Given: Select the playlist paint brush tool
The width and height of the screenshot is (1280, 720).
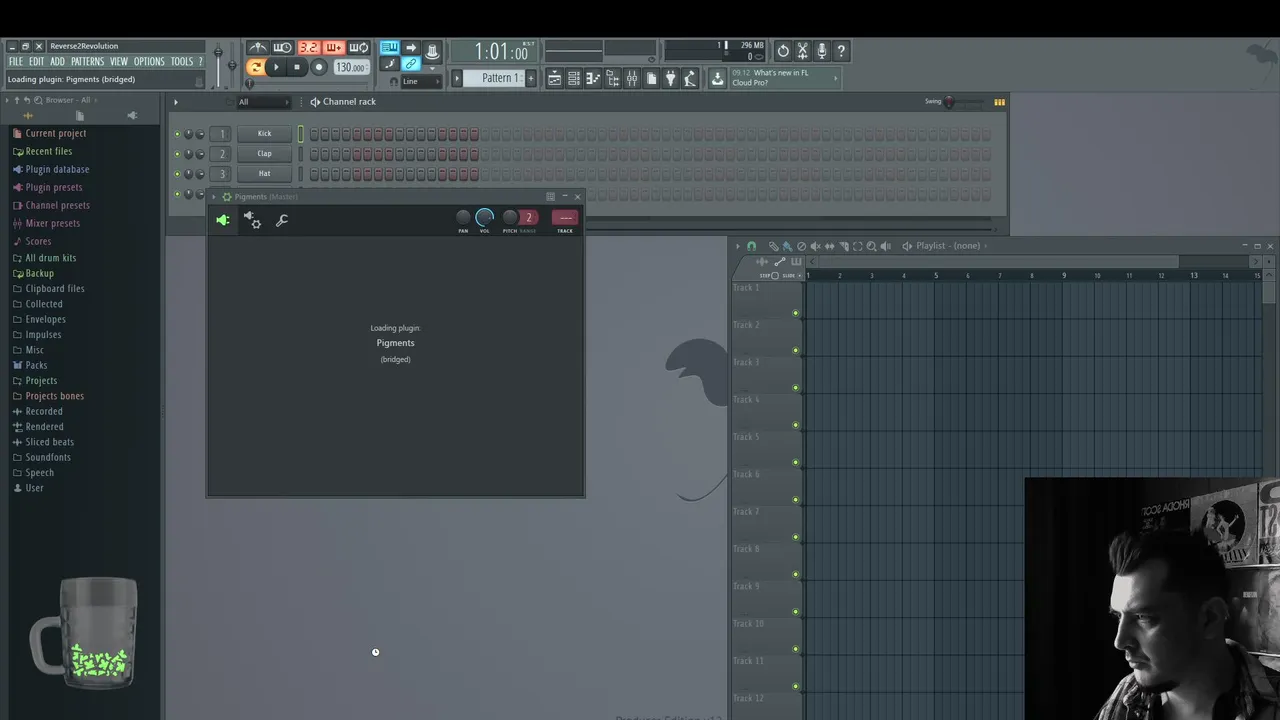Looking at the screenshot, I should (787, 246).
